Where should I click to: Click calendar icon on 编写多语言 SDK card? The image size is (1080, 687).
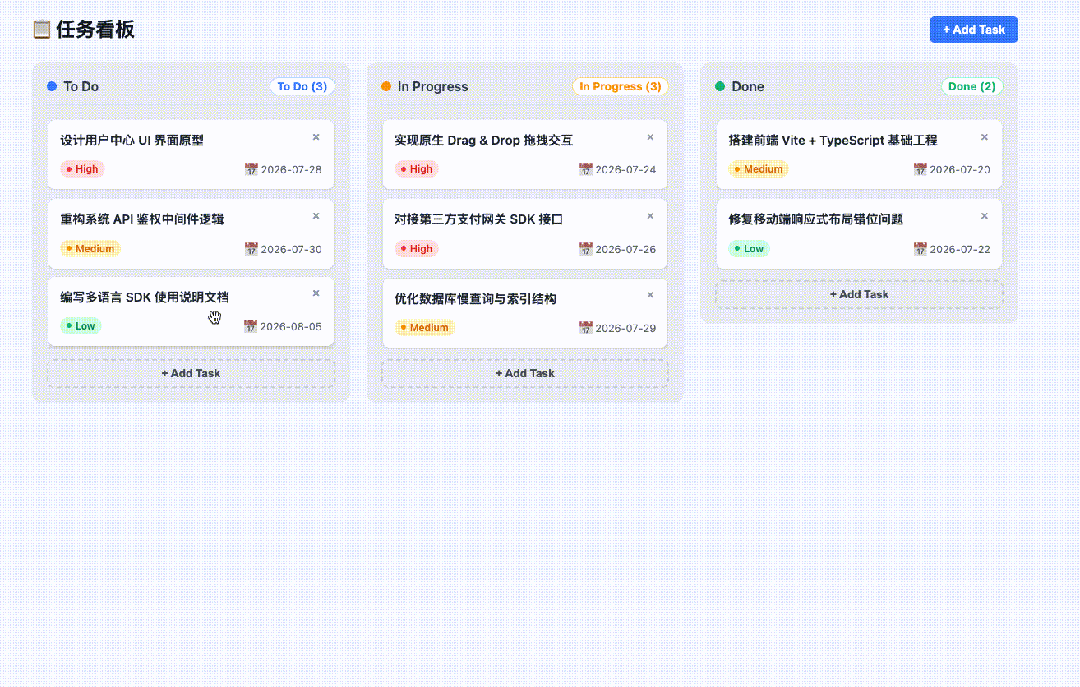(251, 326)
